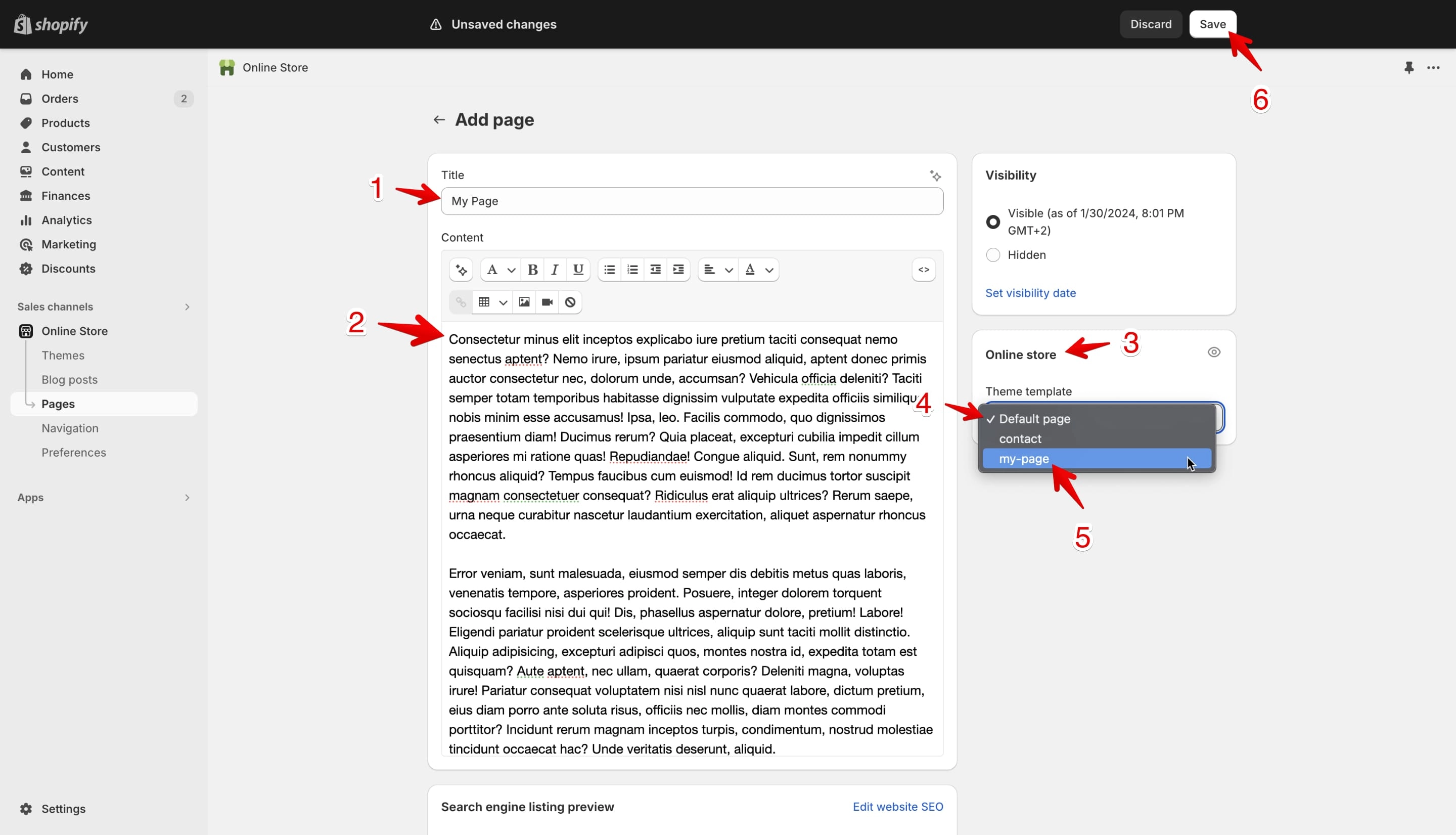This screenshot has height=835, width=1456.
Task: Click the Title input field
Action: pyautogui.click(x=692, y=201)
